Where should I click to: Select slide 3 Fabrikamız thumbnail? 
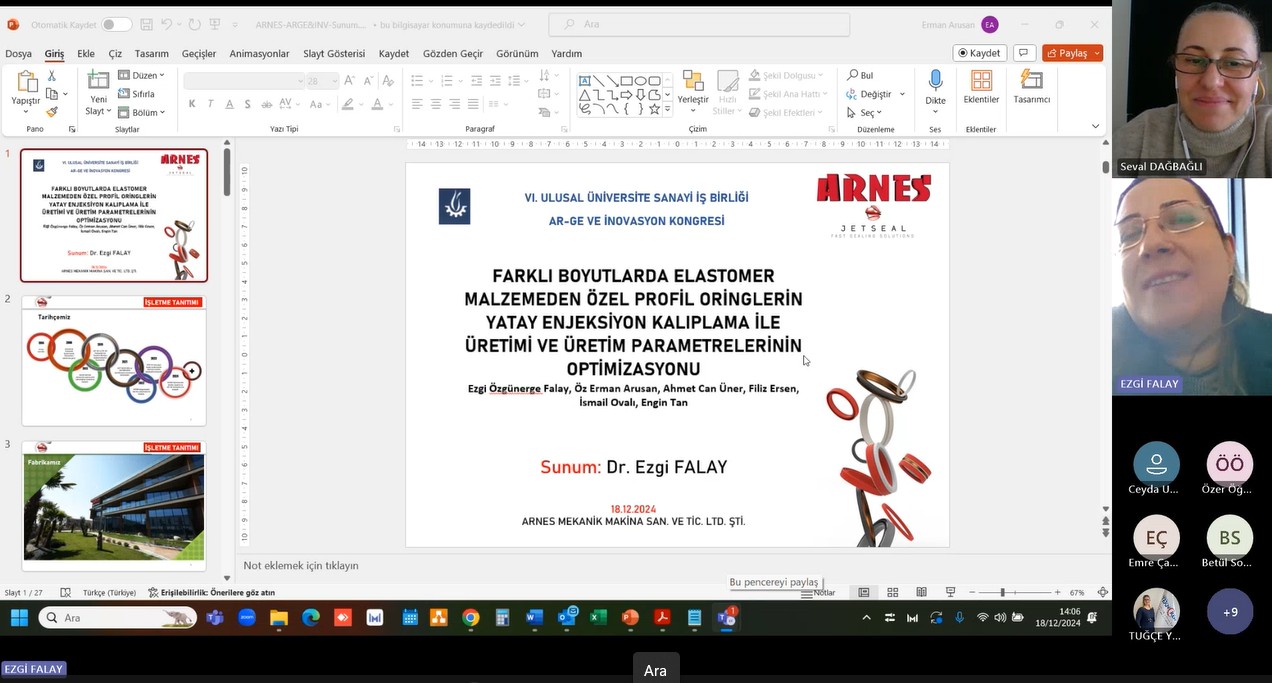[x=114, y=505]
